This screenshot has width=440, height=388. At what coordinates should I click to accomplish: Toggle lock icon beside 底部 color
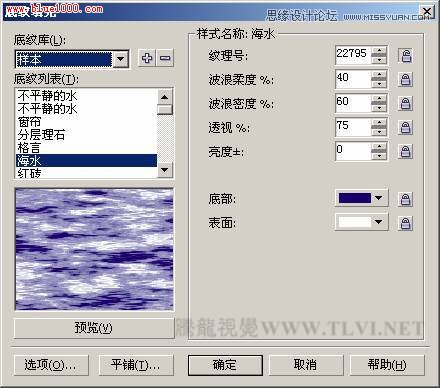pyautogui.click(x=405, y=199)
